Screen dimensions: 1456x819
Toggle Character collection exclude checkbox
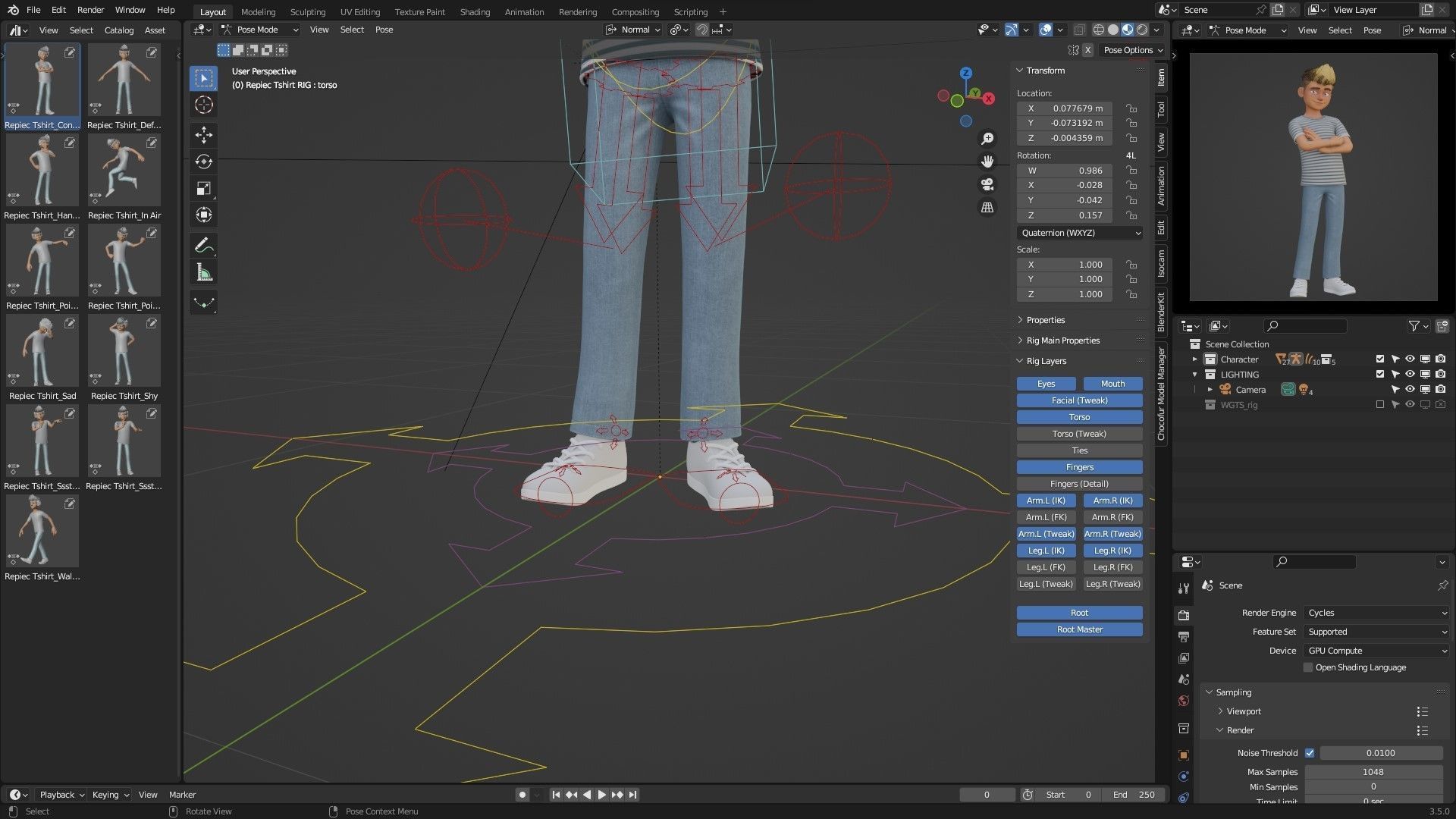click(1380, 359)
